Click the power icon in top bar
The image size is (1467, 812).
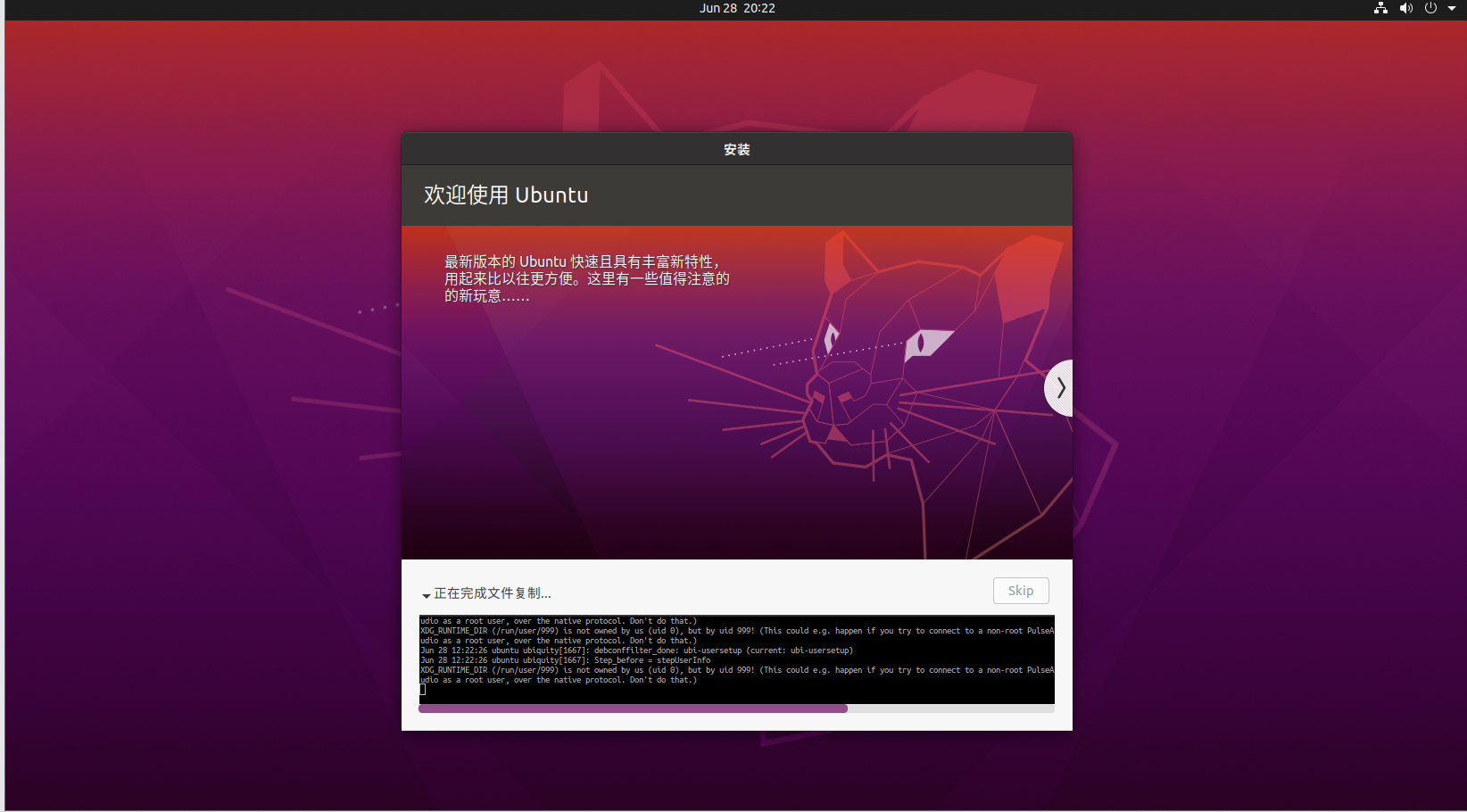click(1430, 8)
